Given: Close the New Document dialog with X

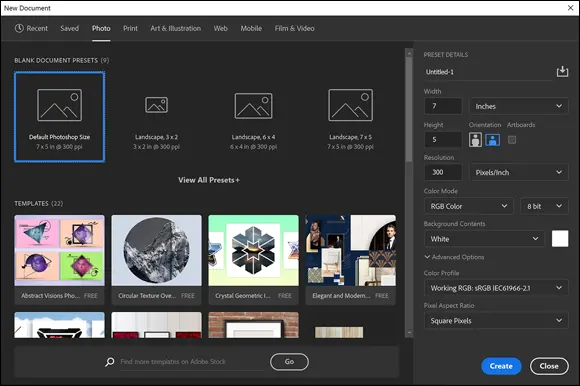Looking at the screenshot, I should pyautogui.click(x=570, y=8).
